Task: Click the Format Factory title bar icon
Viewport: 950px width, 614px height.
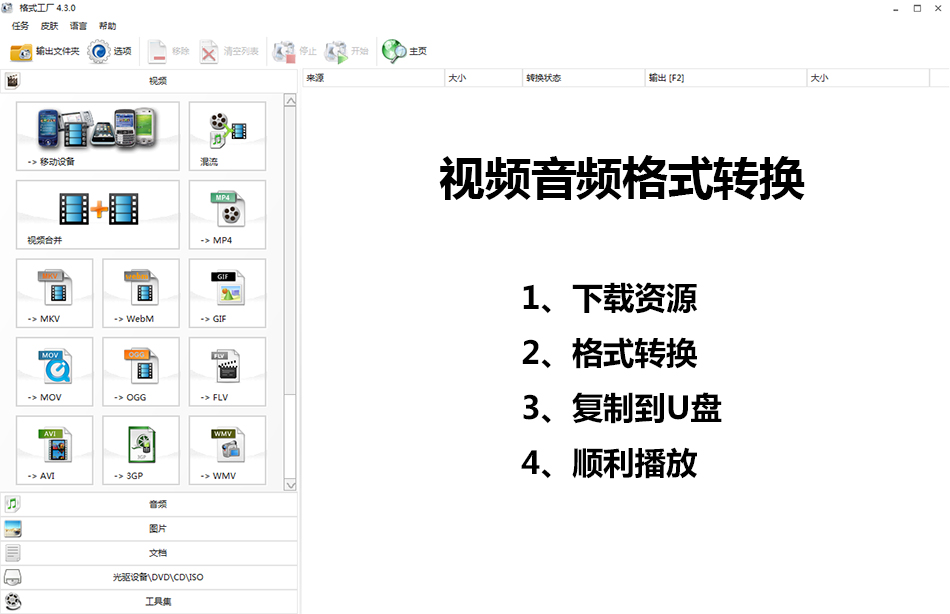Action: click(7, 8)
